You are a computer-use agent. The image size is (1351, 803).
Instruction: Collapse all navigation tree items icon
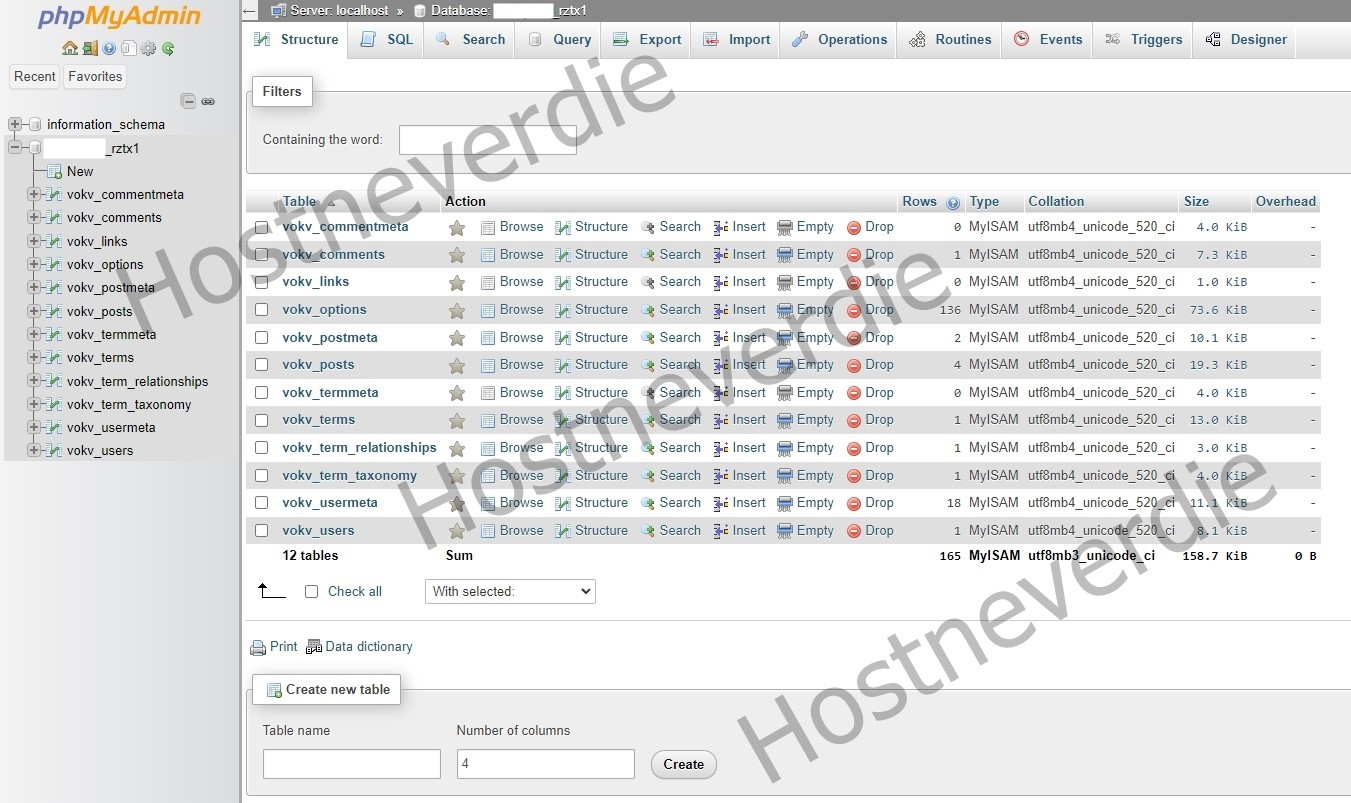coord(188,101)
